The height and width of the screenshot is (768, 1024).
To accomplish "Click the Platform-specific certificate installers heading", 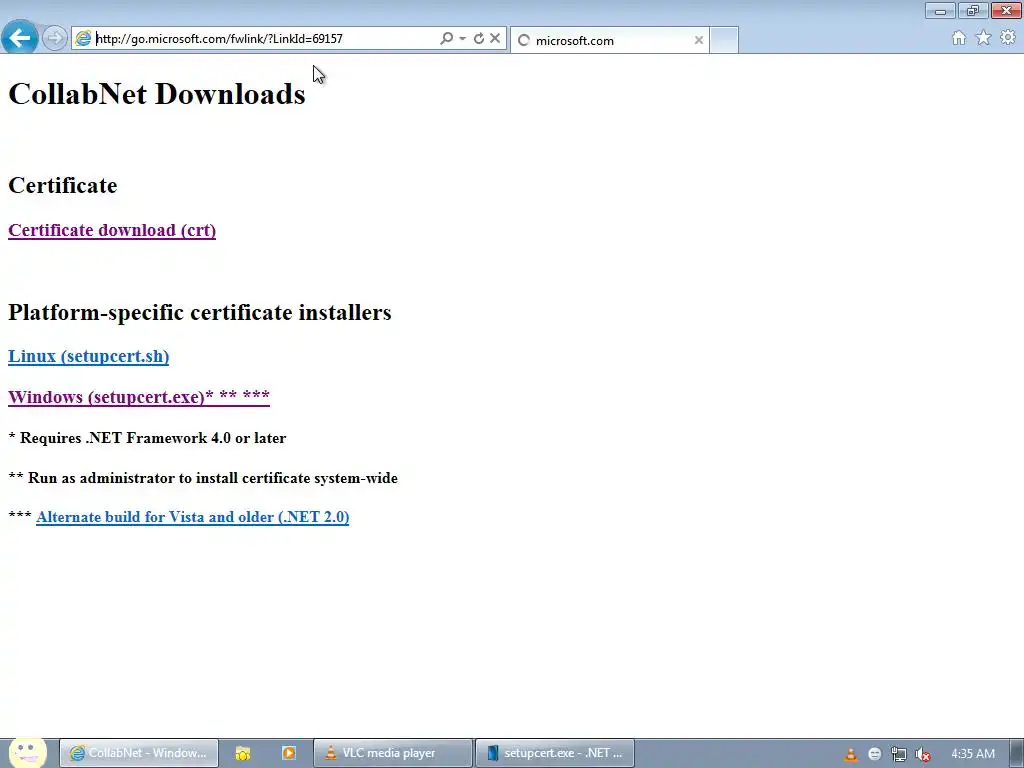I will pyautogui.click(x=200, y=313).
